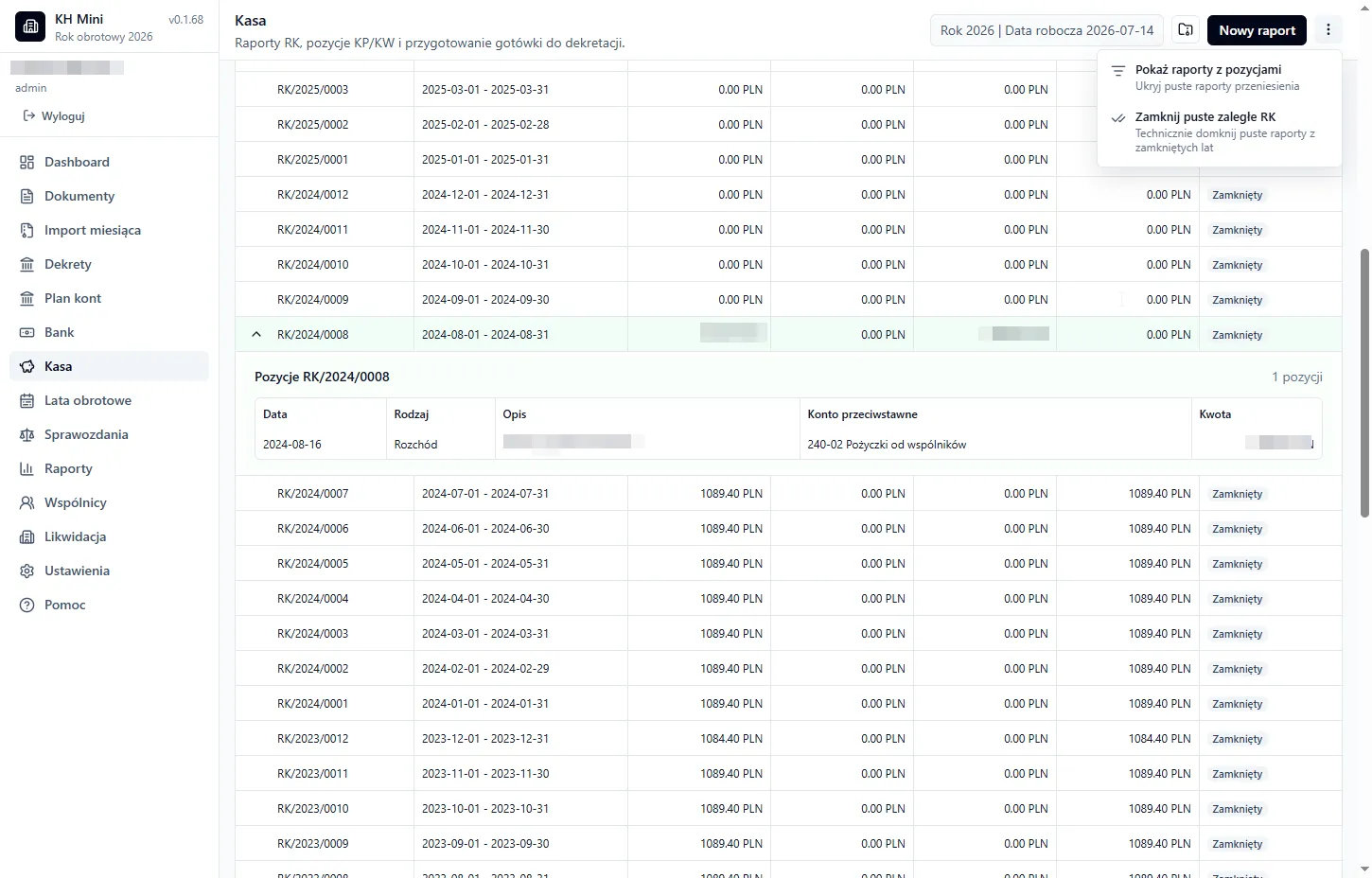1372x878 pixels.
Task: Open Import miesiąca page
Action: coord(109,230)
